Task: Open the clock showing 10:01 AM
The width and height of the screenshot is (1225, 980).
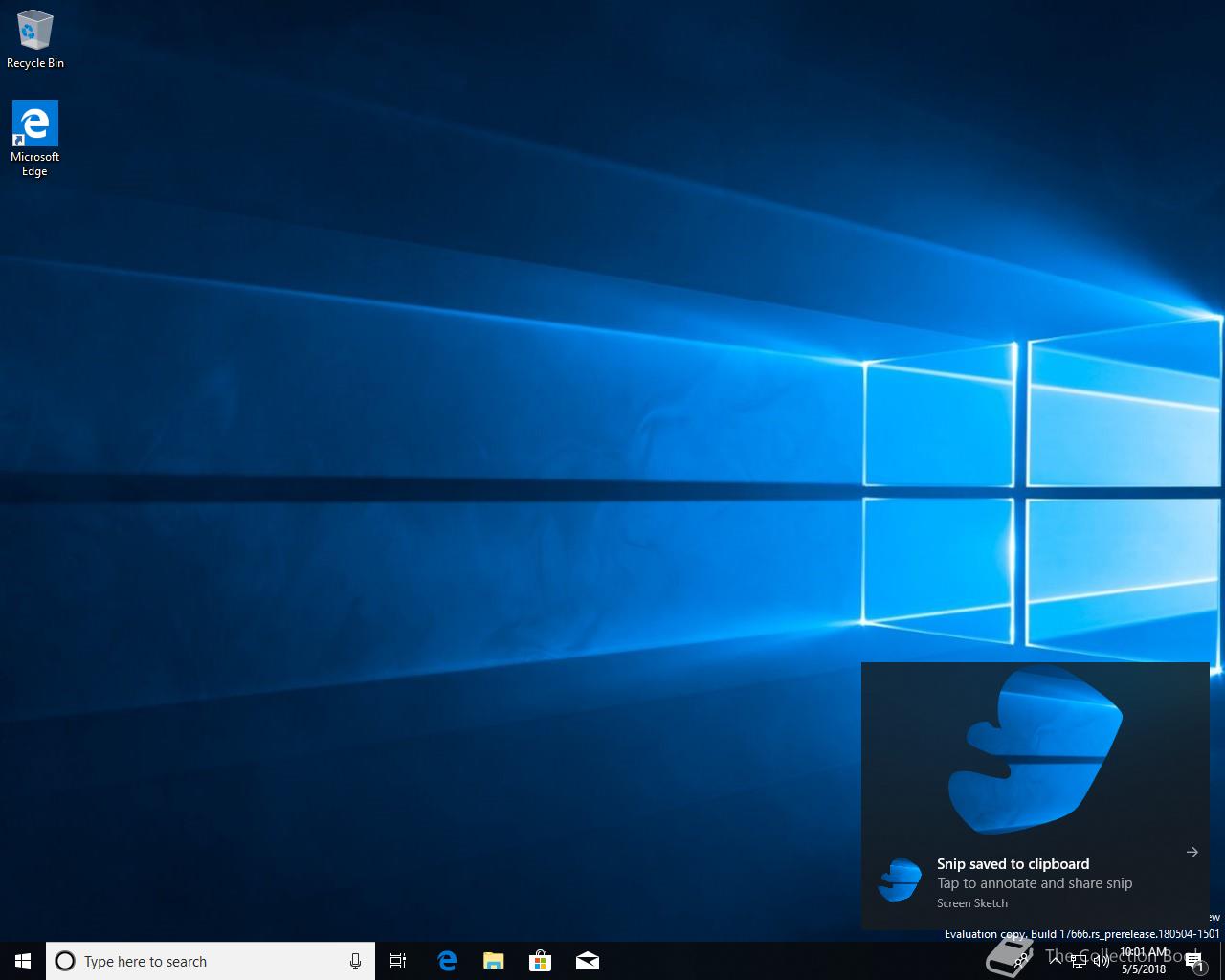Action: point(1144,961)
